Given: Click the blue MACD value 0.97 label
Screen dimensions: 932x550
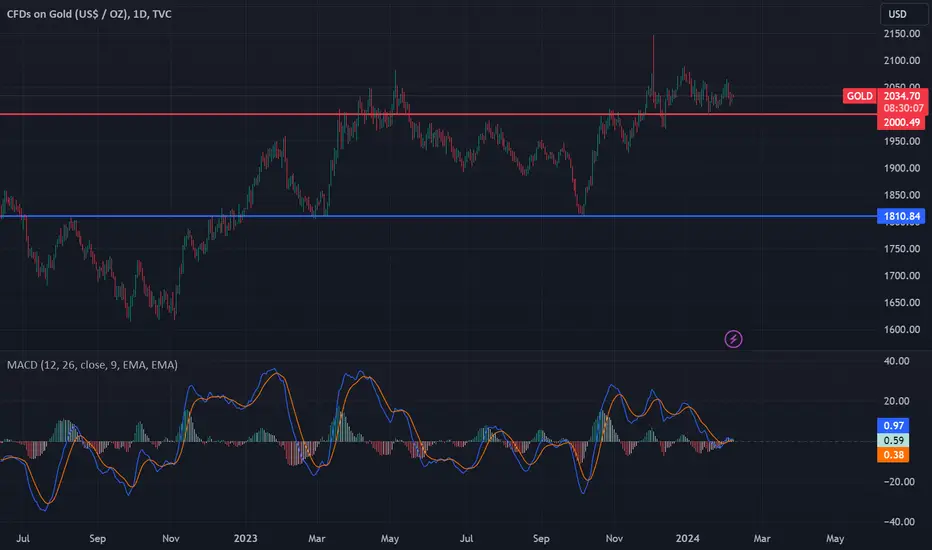Looking at the screenshot, I should (893, 426).
